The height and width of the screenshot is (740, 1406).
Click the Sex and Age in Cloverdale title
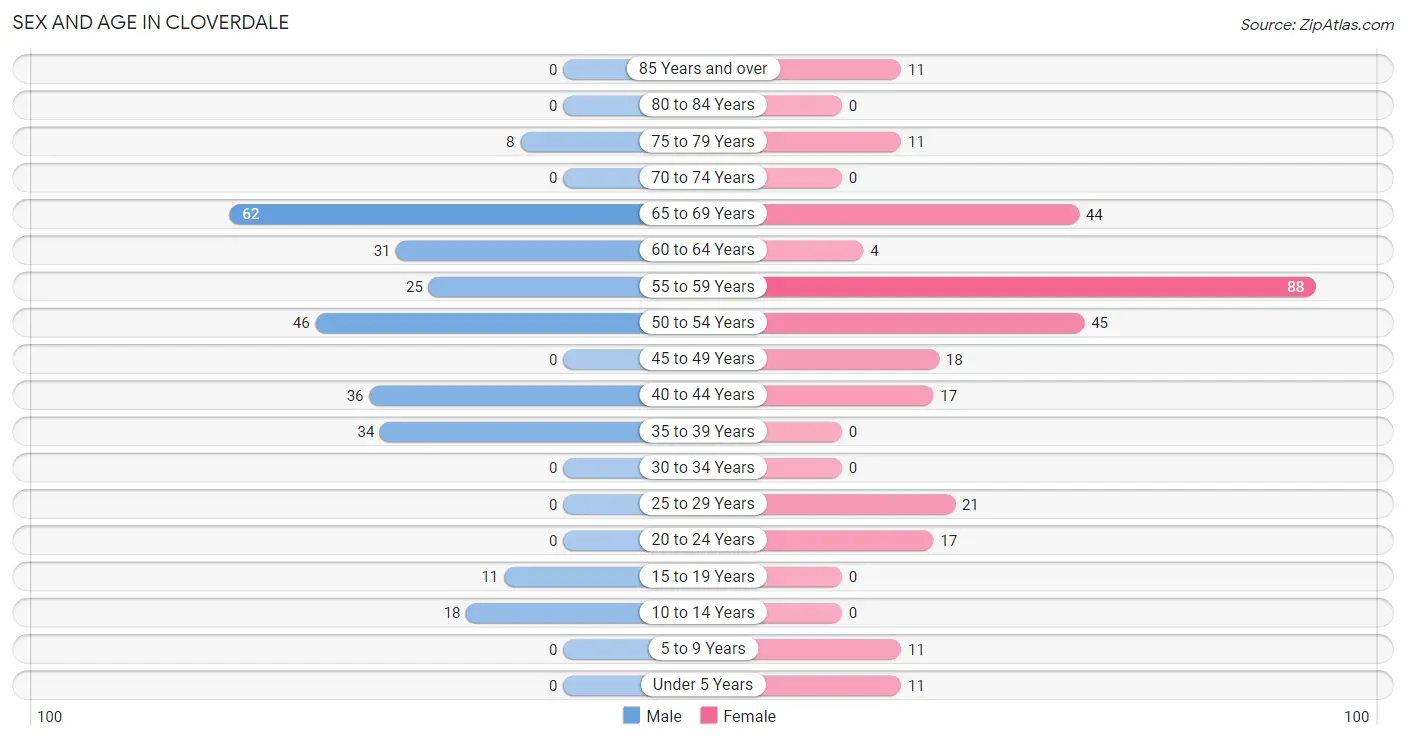tap(151, 23)
